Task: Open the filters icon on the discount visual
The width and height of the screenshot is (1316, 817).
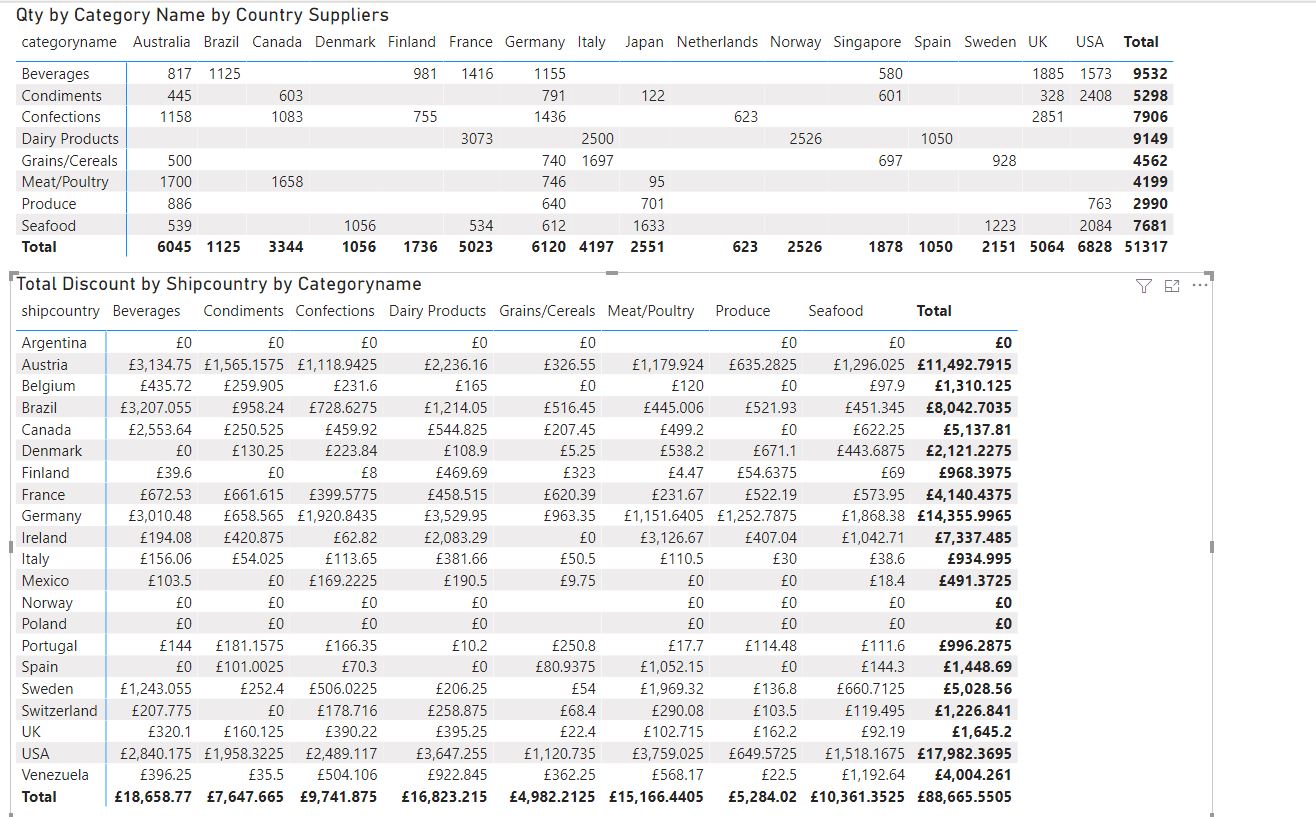Action: click(x=1145, y=287)
